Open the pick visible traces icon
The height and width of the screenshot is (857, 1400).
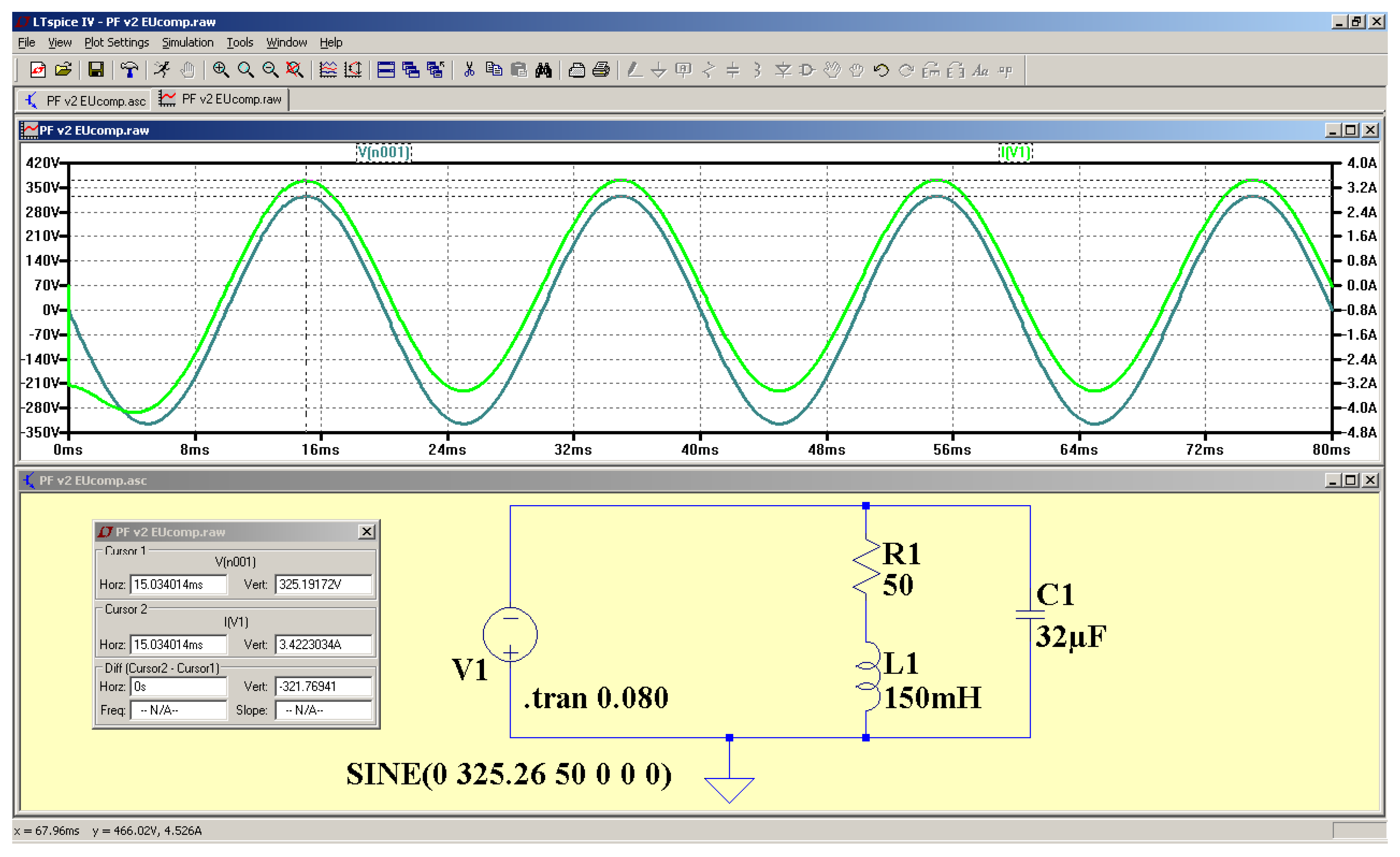coord(328,70)
